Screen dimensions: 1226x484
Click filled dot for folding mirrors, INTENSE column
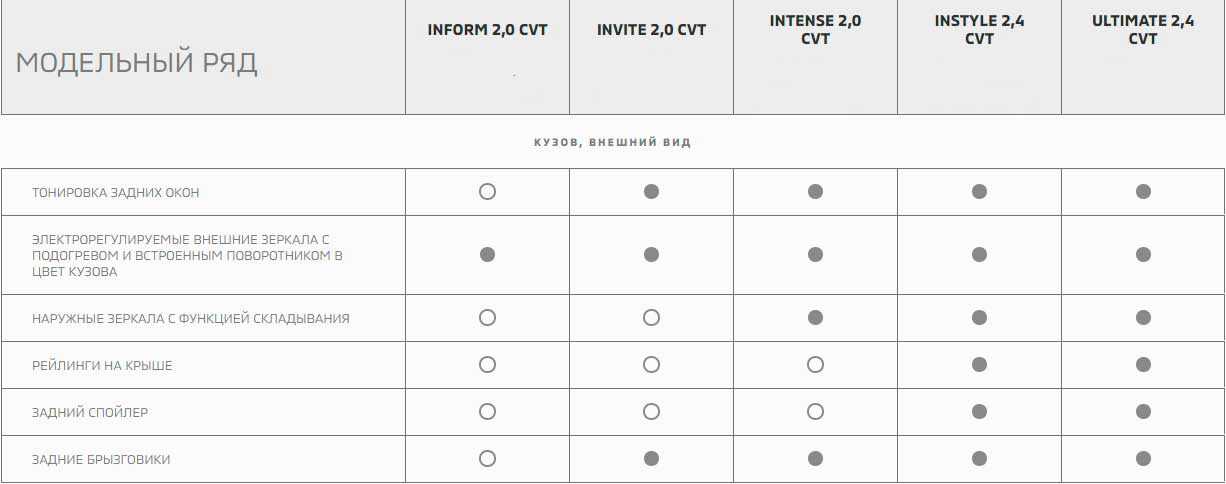(x=815, y=318)
